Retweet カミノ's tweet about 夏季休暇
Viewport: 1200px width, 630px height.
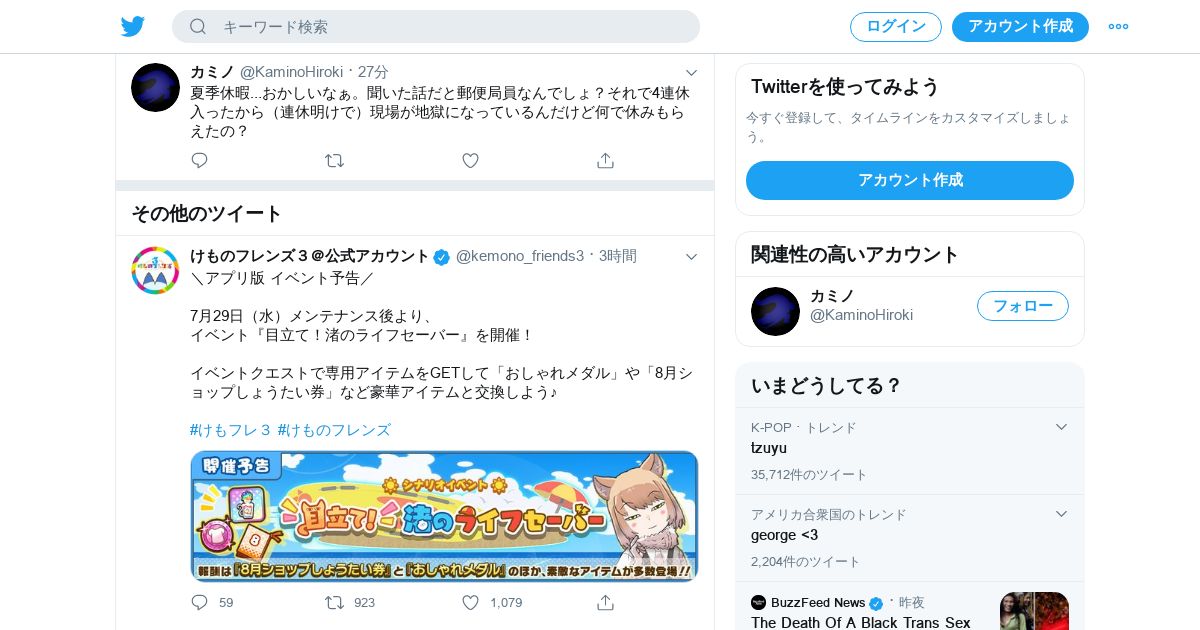tap(335, 160)
